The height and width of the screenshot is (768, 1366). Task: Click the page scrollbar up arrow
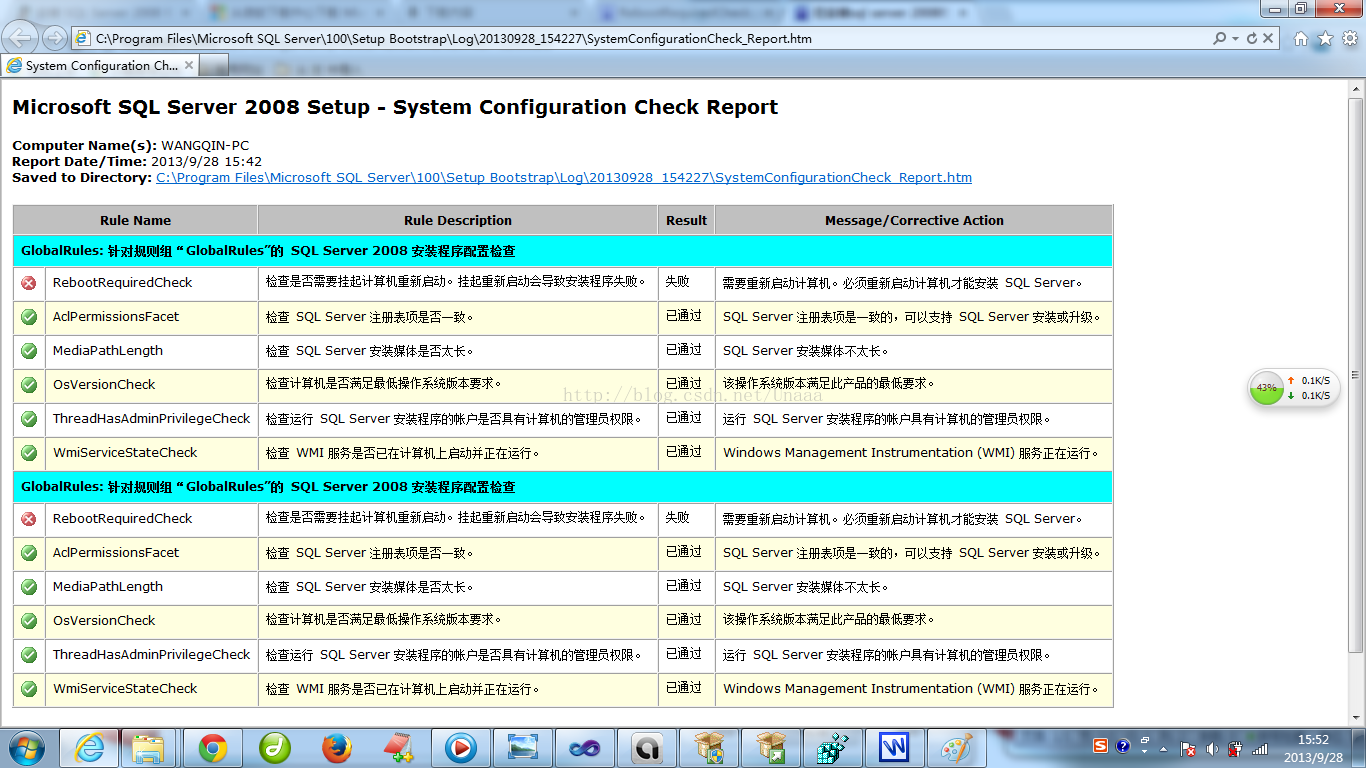[1356, 89]
